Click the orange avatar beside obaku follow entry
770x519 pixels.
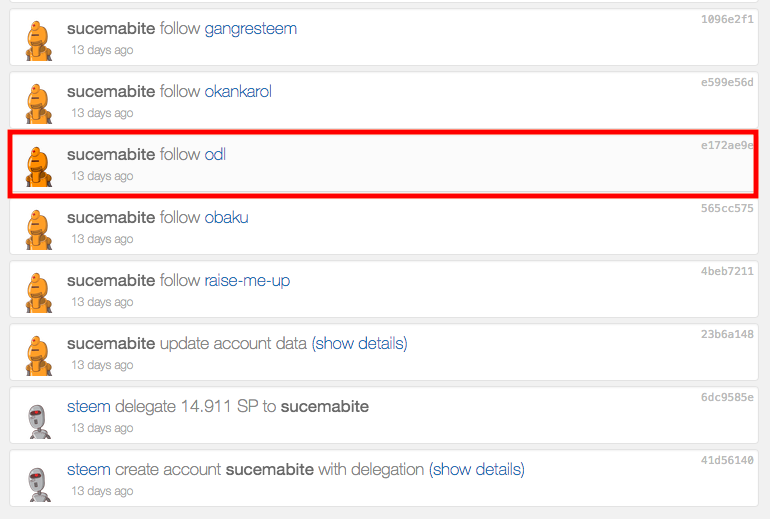(37, 228)
